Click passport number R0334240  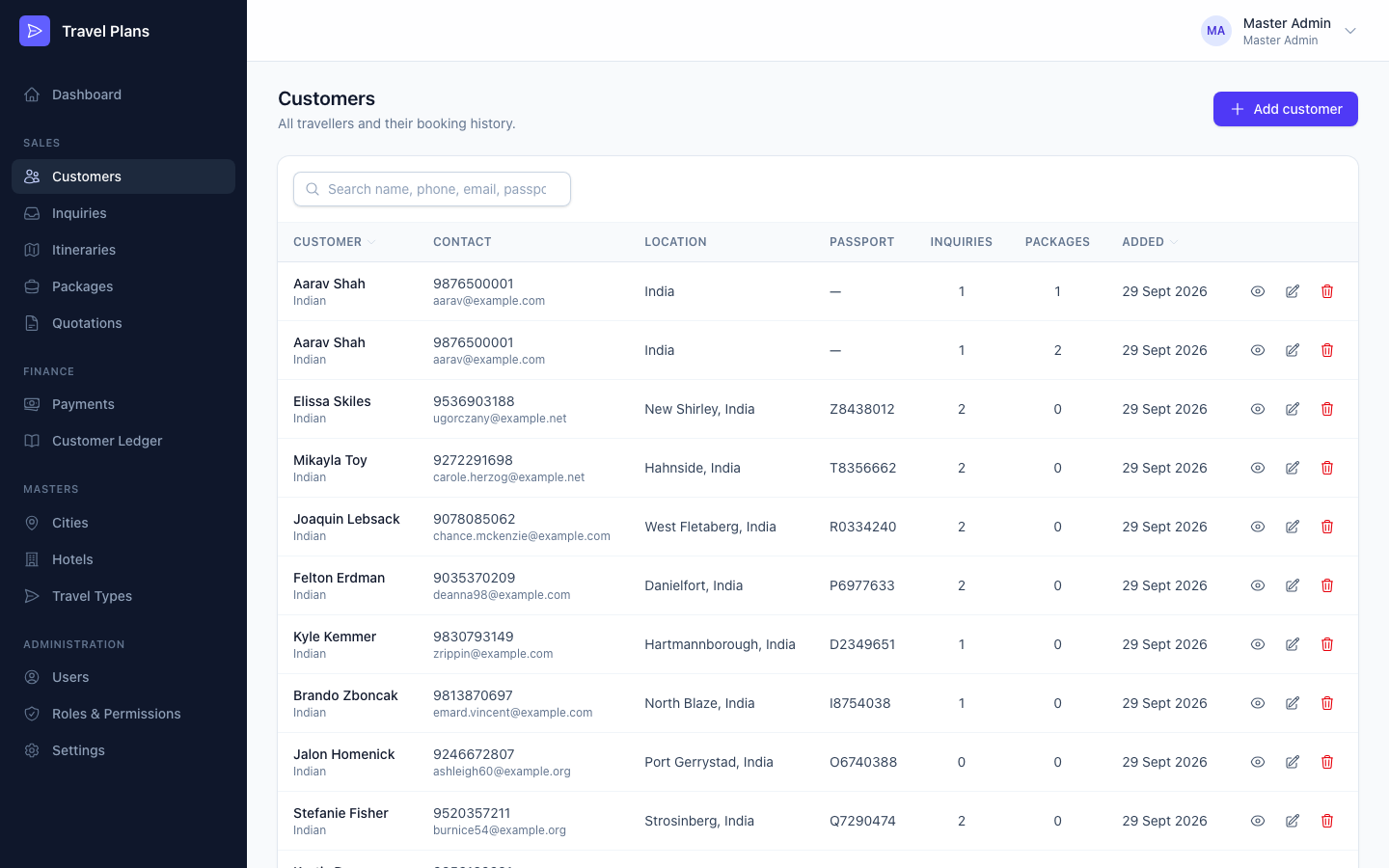(862, 527)
